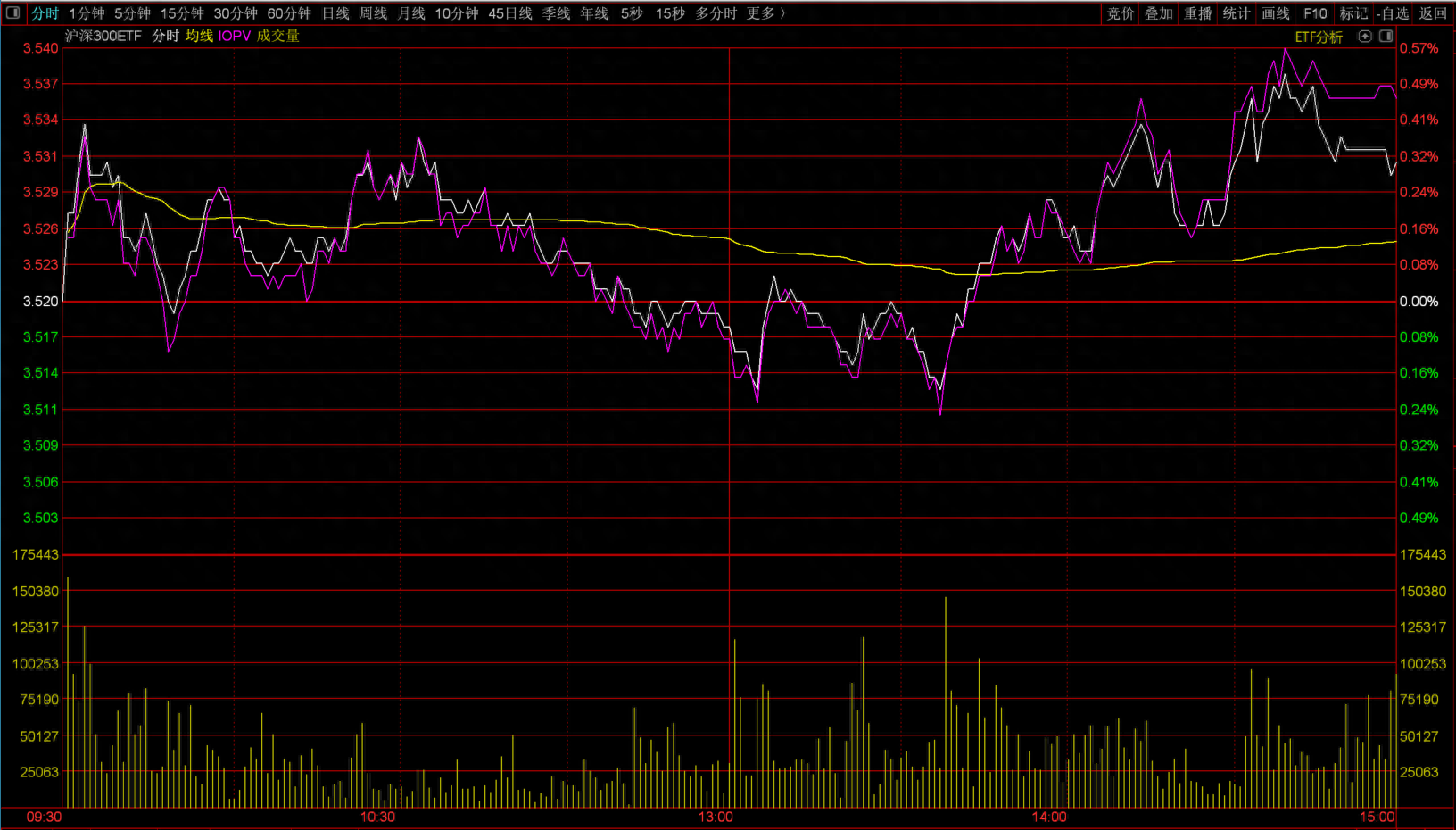Image resolution: width=1456 pixels, height=830 pixels.
Task: Click the 15:00 time axis marker
Action: pyautogui.click(x=1377, y=818)
